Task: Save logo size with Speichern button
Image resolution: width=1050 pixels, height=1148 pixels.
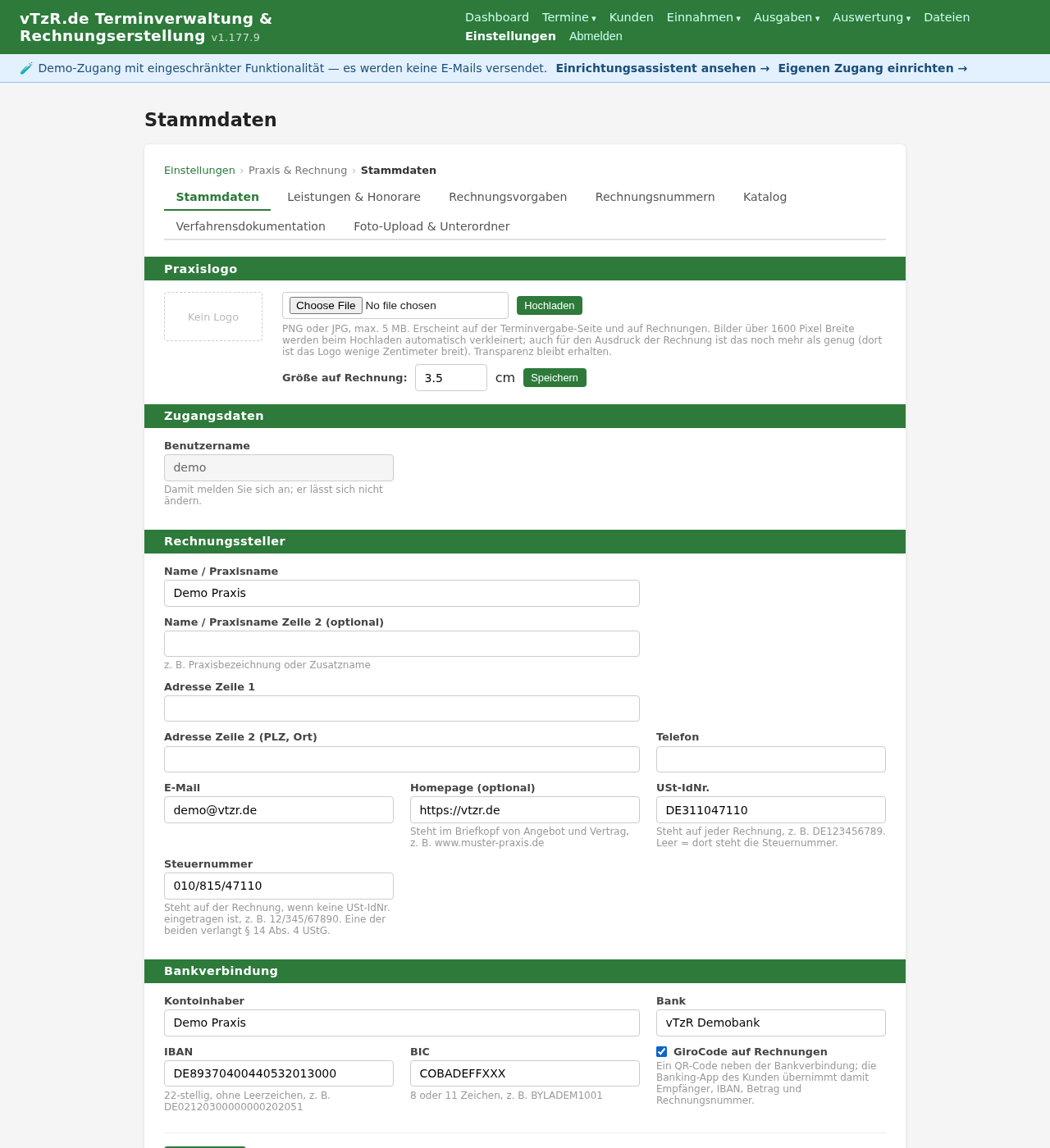Action: click(555, 378)
